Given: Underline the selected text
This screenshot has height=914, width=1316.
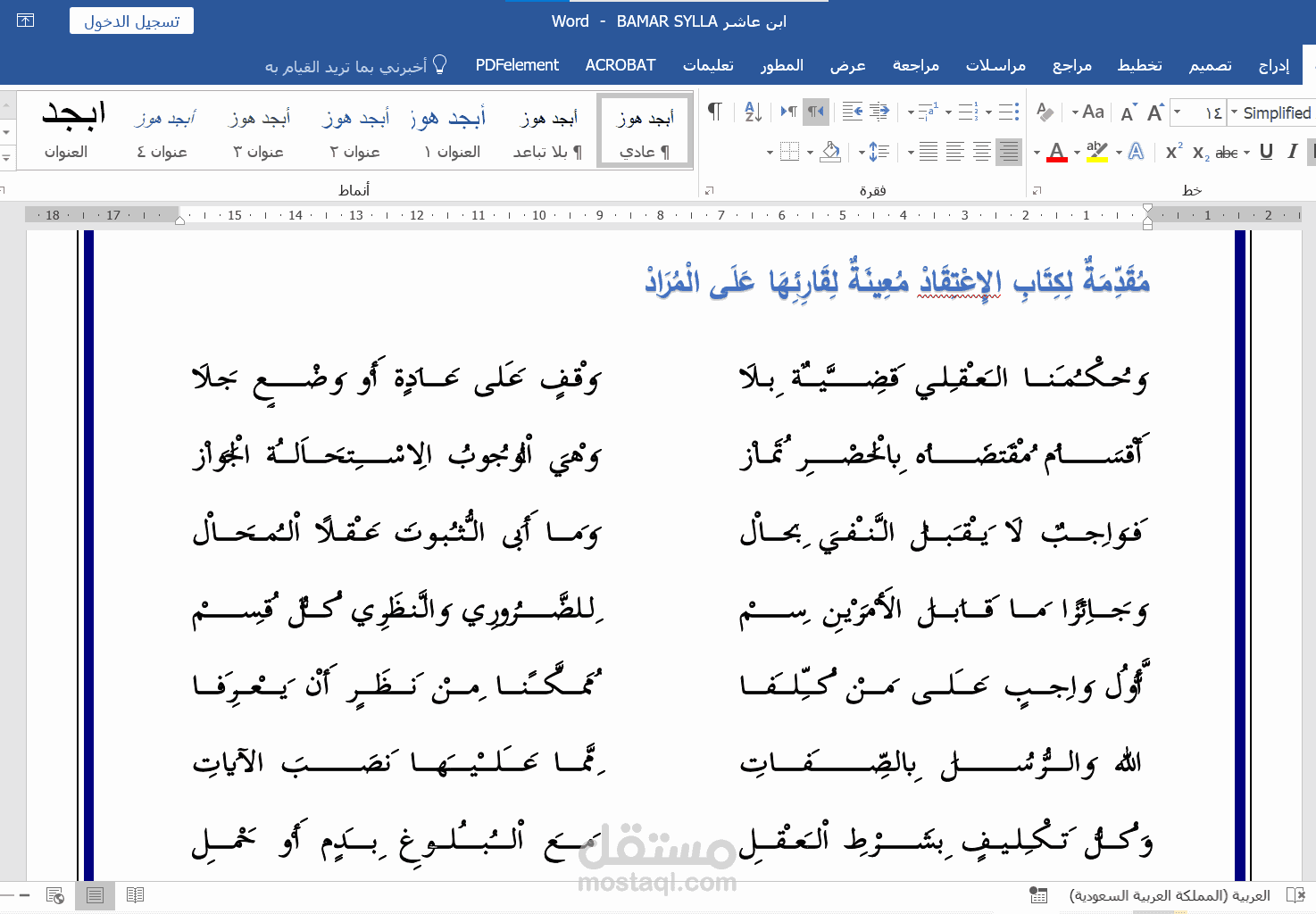Looking at the screenshot, I should pyautogui.click(x=1266, y=152).
